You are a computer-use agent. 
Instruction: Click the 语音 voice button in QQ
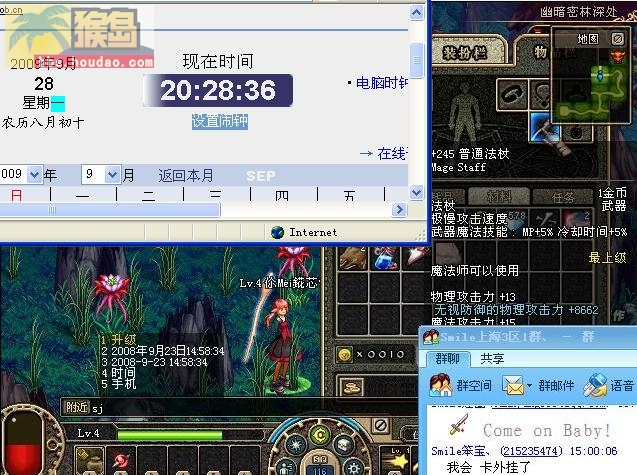[x=608, y=385]
